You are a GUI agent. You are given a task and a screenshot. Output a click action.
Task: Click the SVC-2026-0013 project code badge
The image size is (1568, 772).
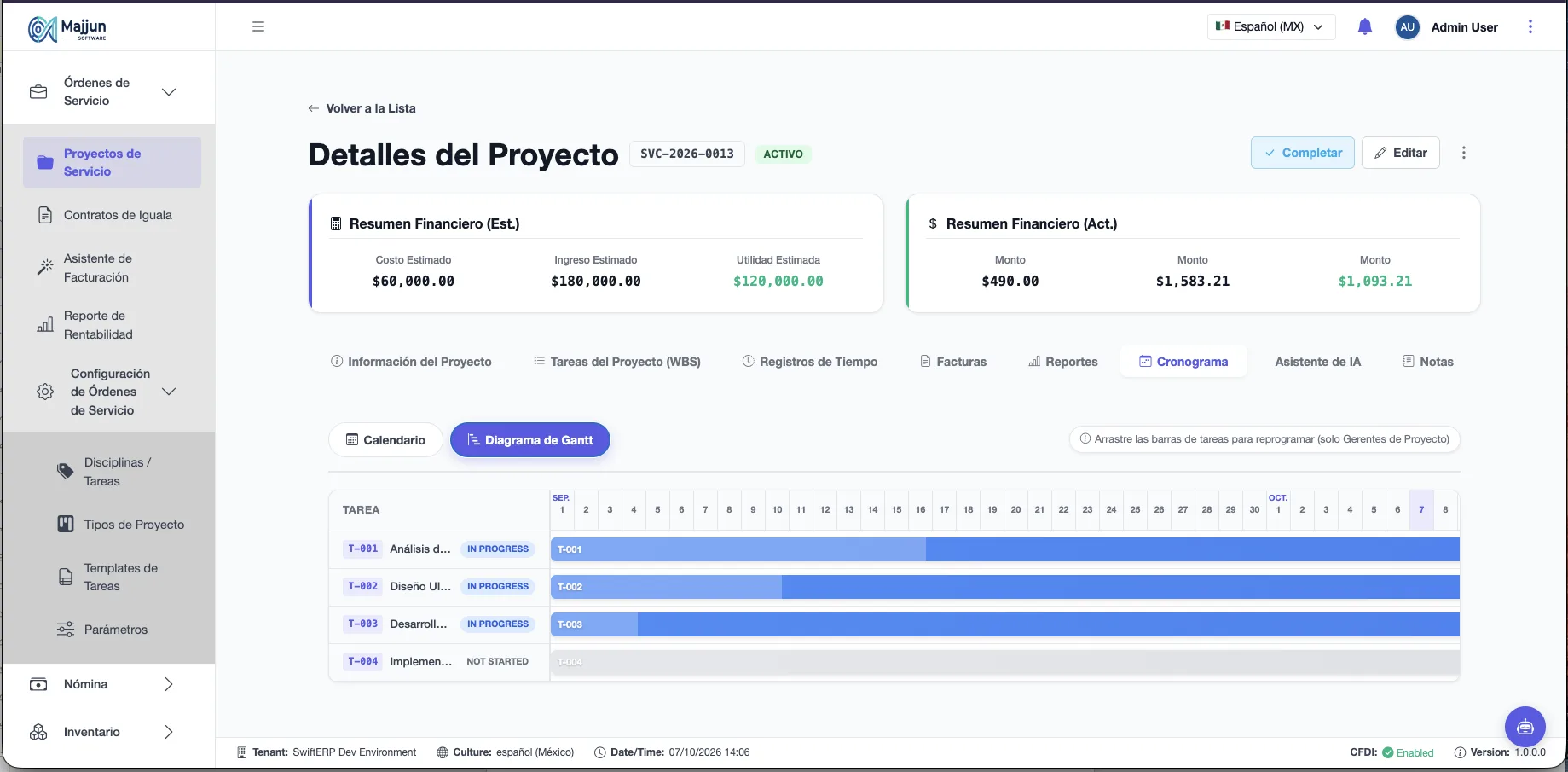coord(687,154)
